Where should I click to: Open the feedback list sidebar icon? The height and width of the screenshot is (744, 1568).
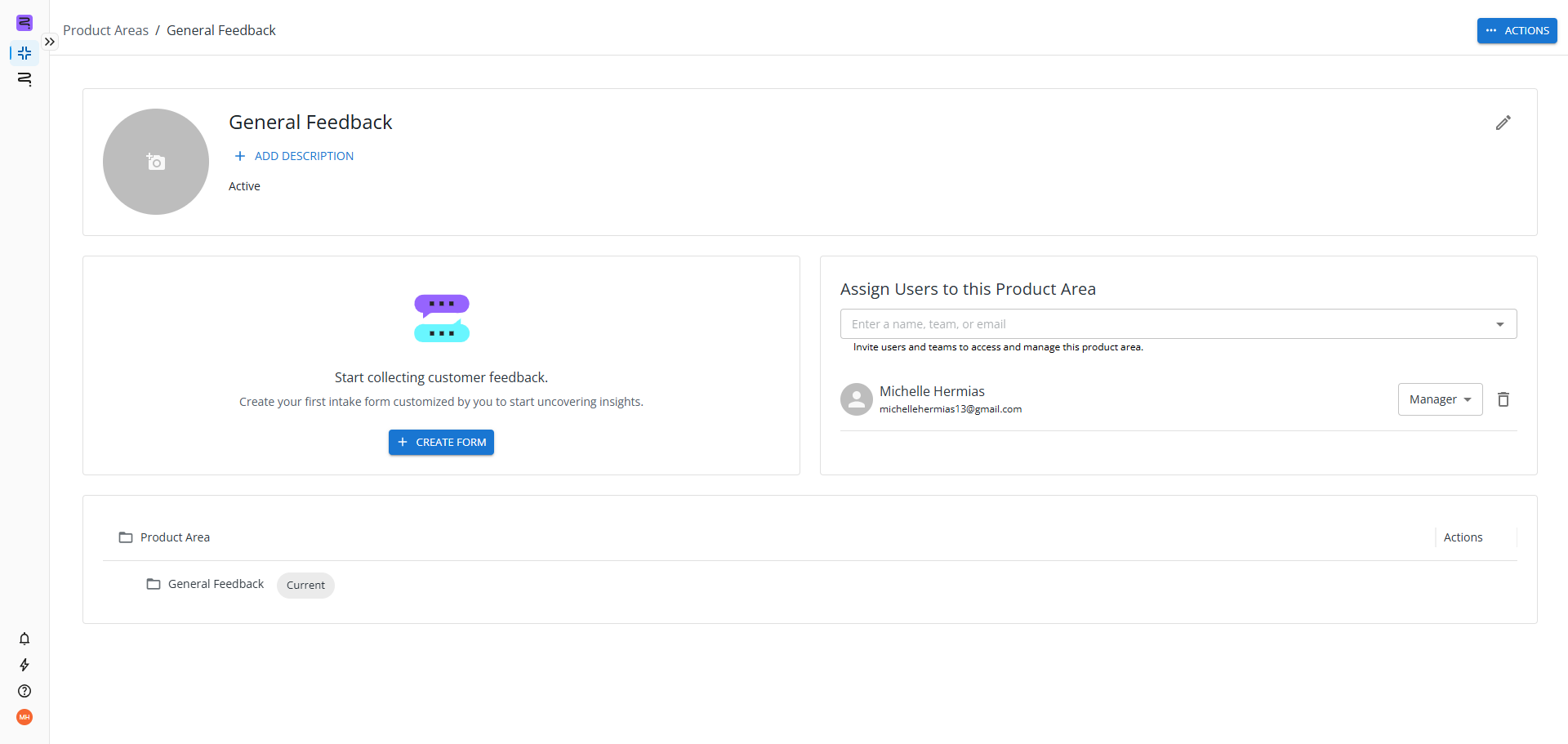point(24,79)
